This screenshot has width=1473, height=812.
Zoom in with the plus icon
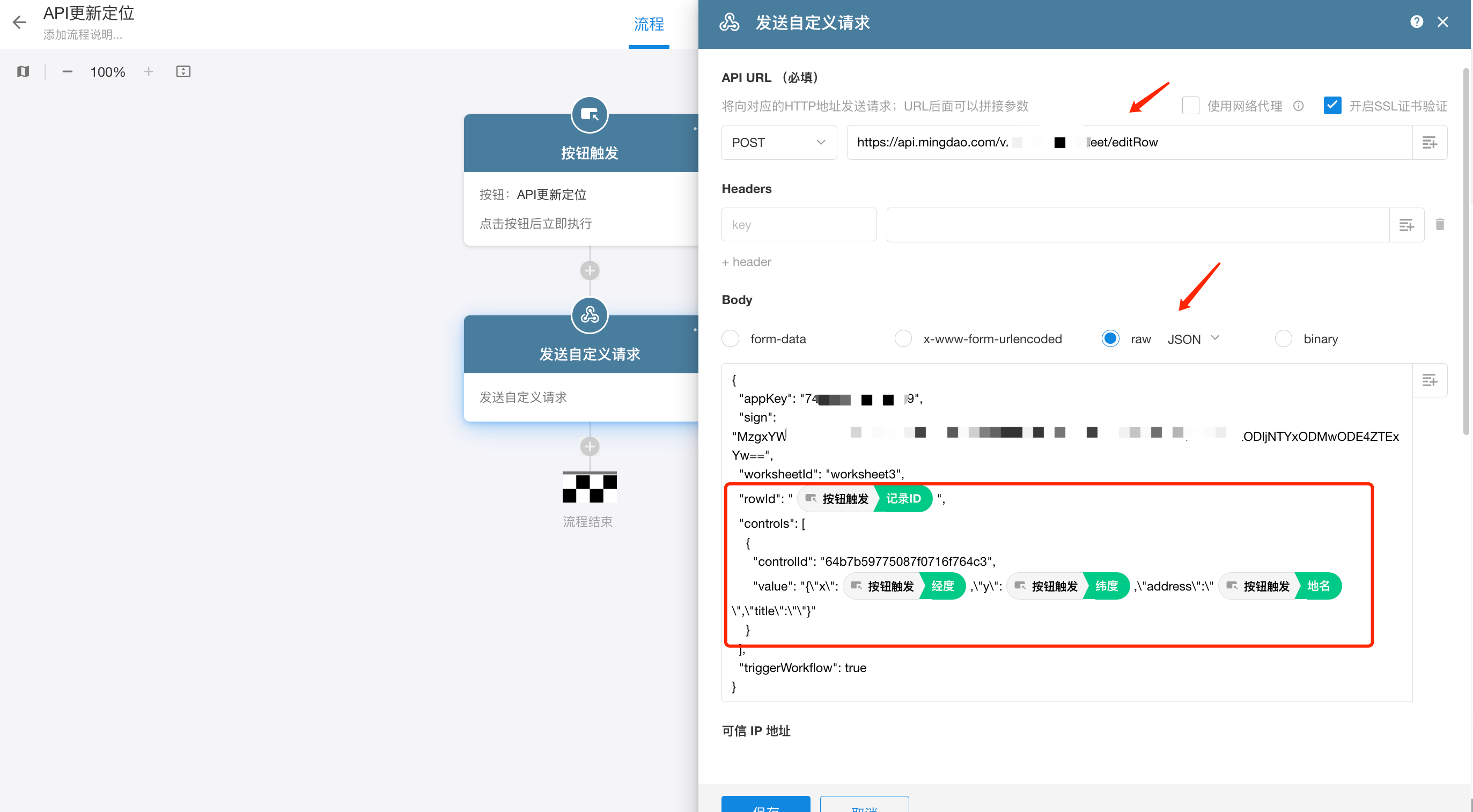[149, 71]
